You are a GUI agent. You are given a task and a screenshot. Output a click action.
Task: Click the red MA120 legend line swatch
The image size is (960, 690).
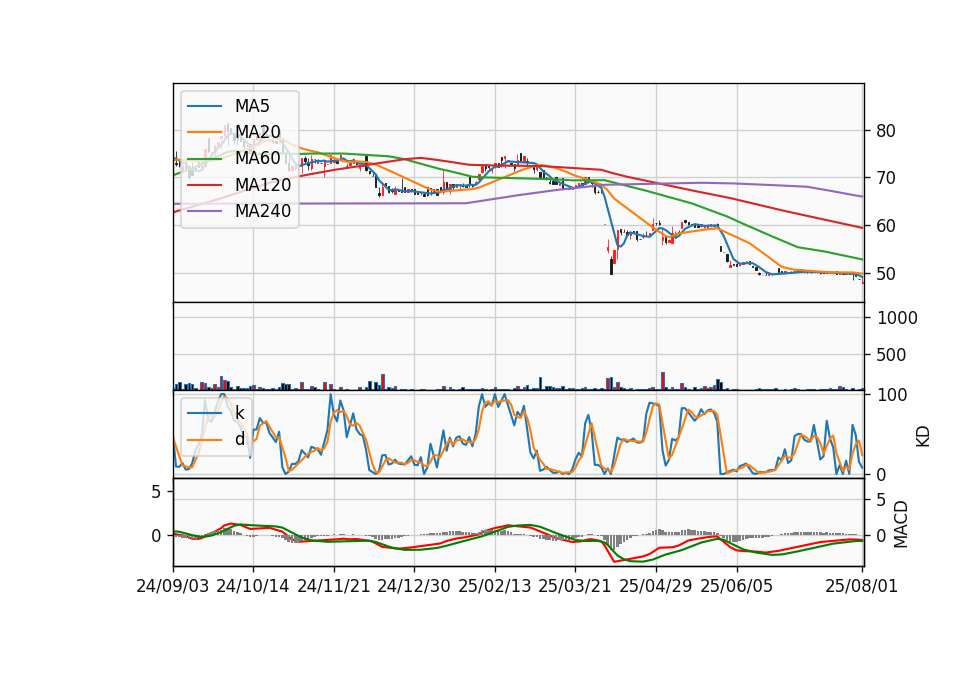tap(204, 185)
